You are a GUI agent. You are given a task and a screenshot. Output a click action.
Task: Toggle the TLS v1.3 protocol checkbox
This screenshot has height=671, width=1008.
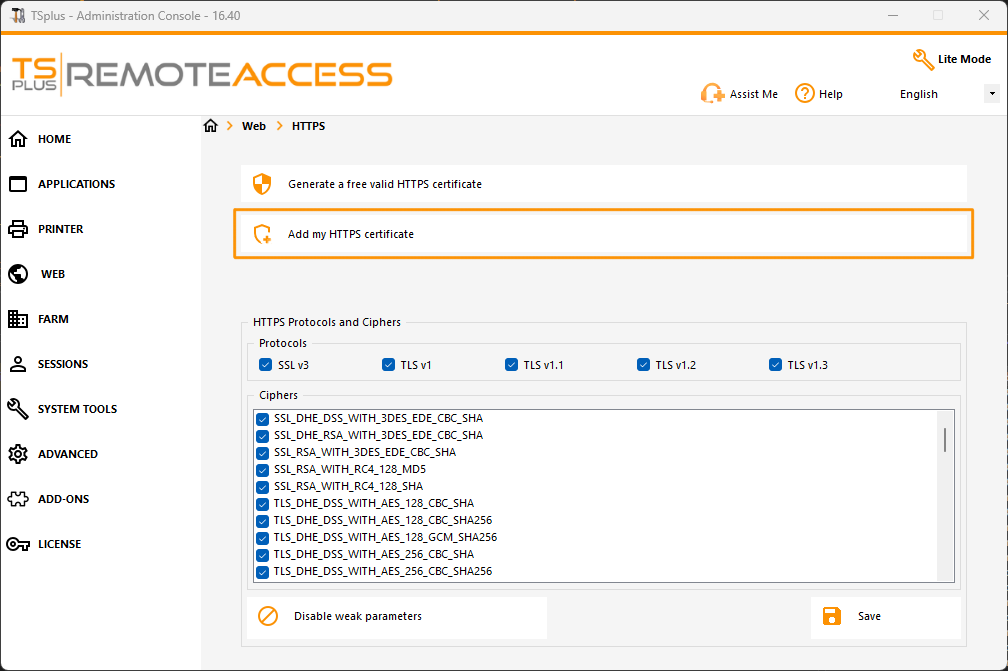(x=775, y=365)
